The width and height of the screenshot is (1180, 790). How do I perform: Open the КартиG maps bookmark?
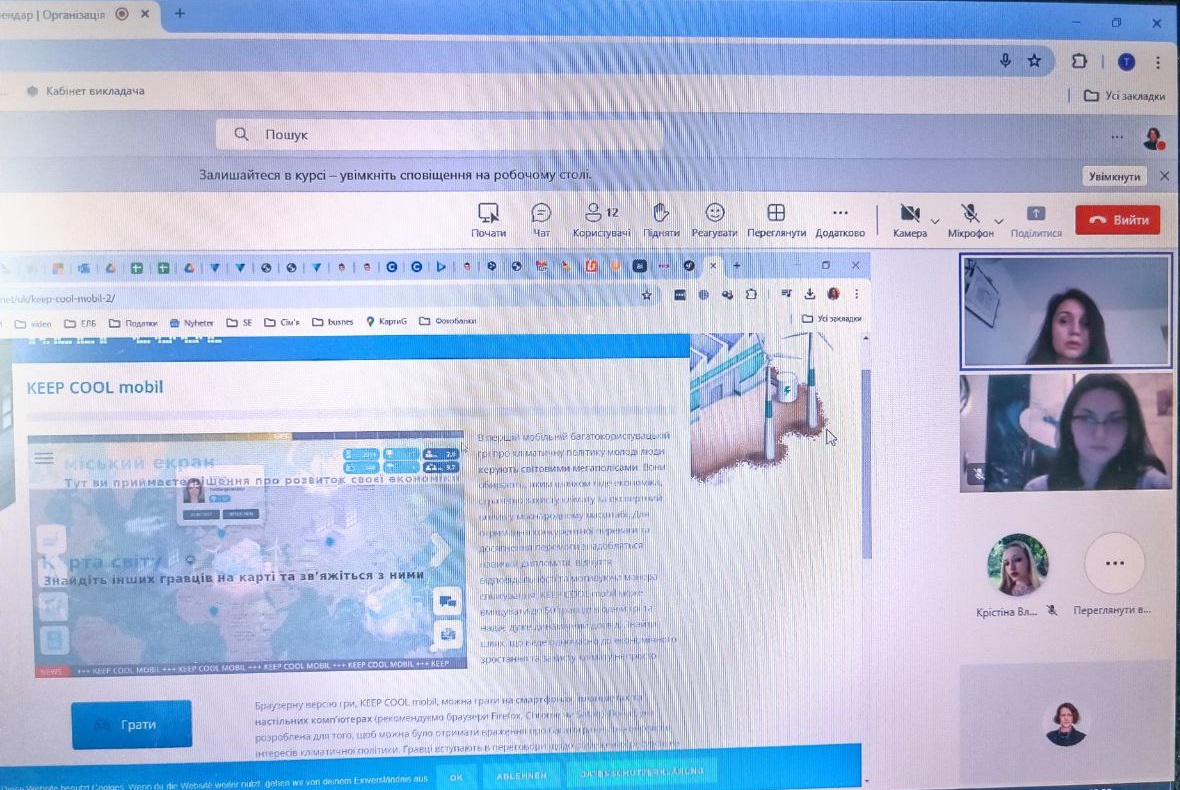(x=387, y=321)
